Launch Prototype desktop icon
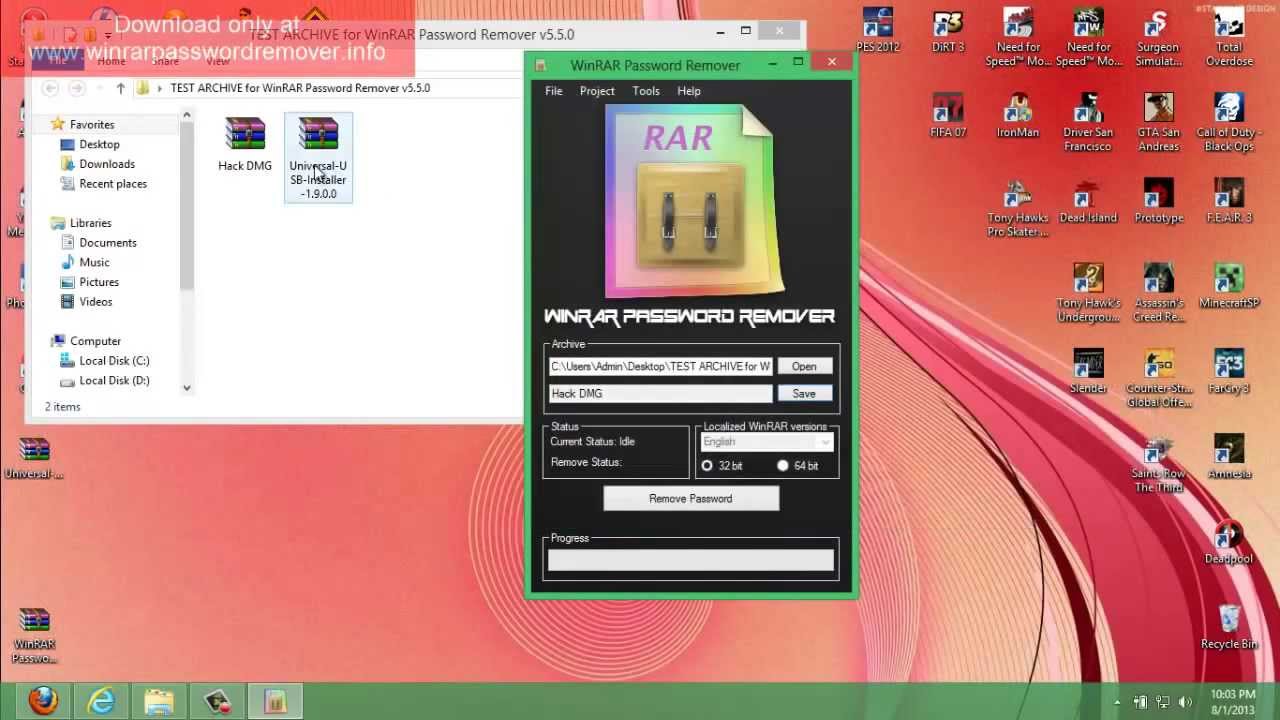The width and height of the screenshot is (1280, 720). coord(1158,201)
